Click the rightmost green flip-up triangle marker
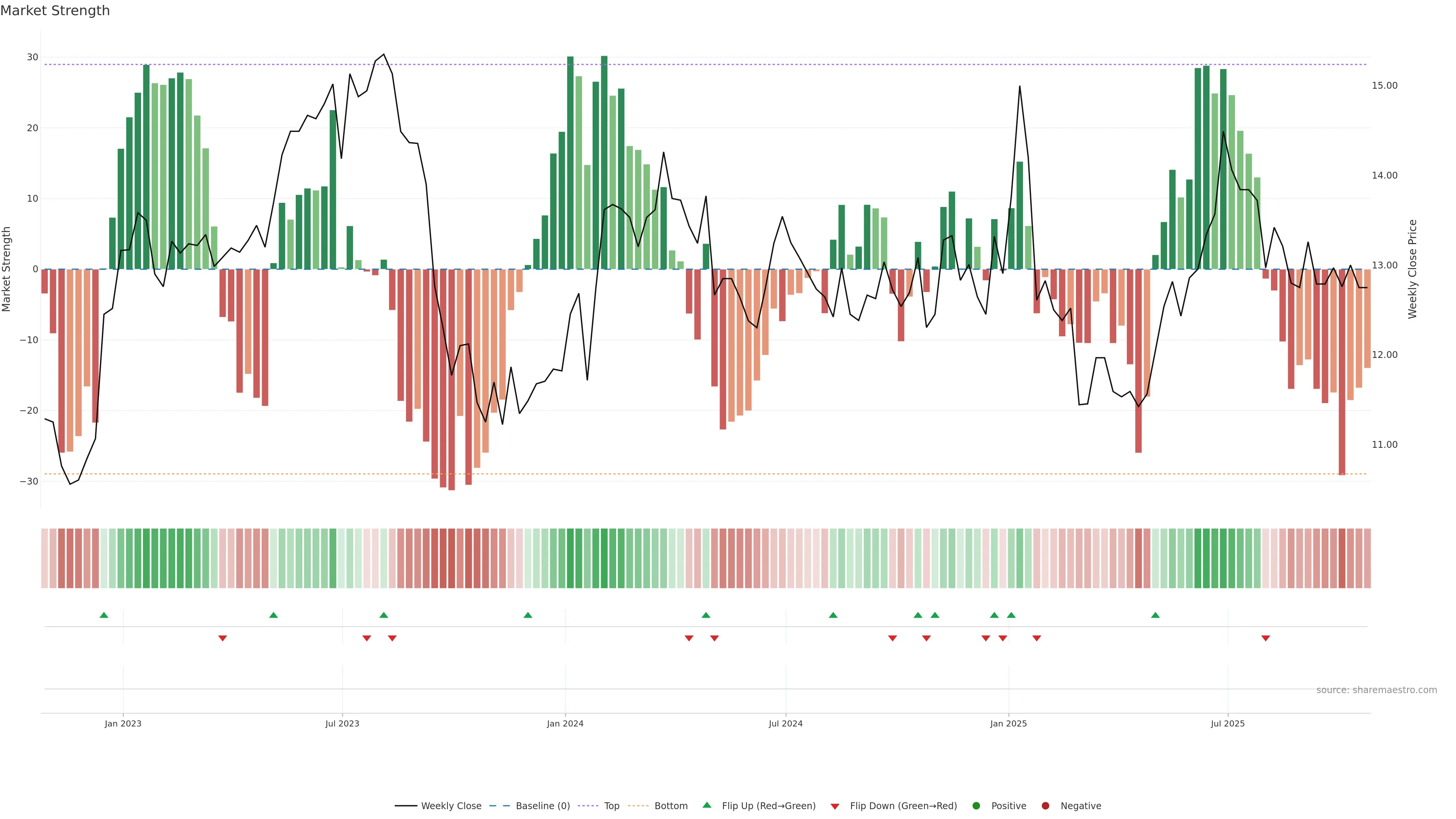The height and width of the screenshot is (819, 1456). (x=1155, y=615)
